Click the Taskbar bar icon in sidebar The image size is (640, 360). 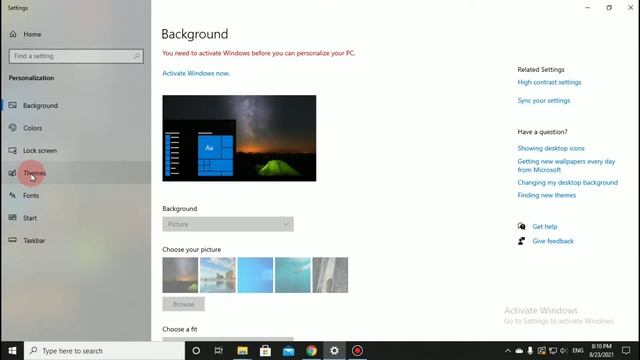(13, 240)
